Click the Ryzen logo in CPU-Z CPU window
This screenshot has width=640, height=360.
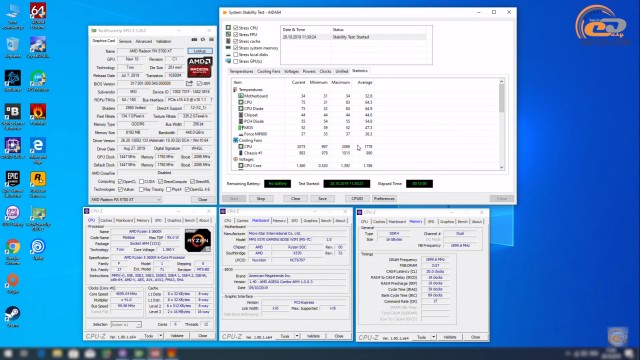click(198, 240)
